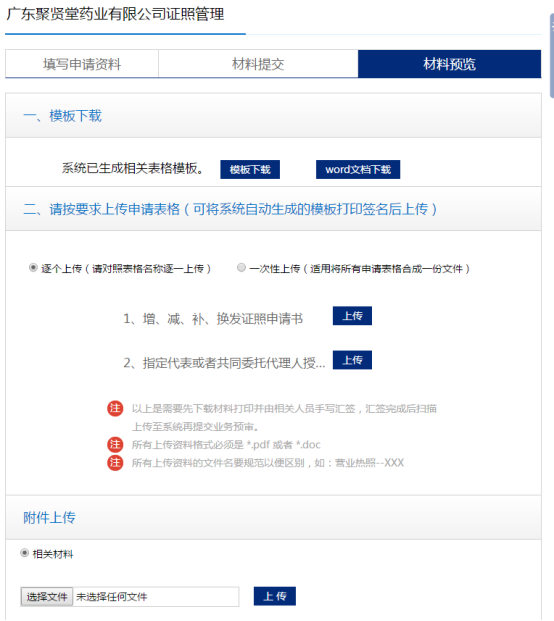Select the 逐个上传 radio button
The width and height of the screenshot is (554, 621).
click(x=33, y=268)
